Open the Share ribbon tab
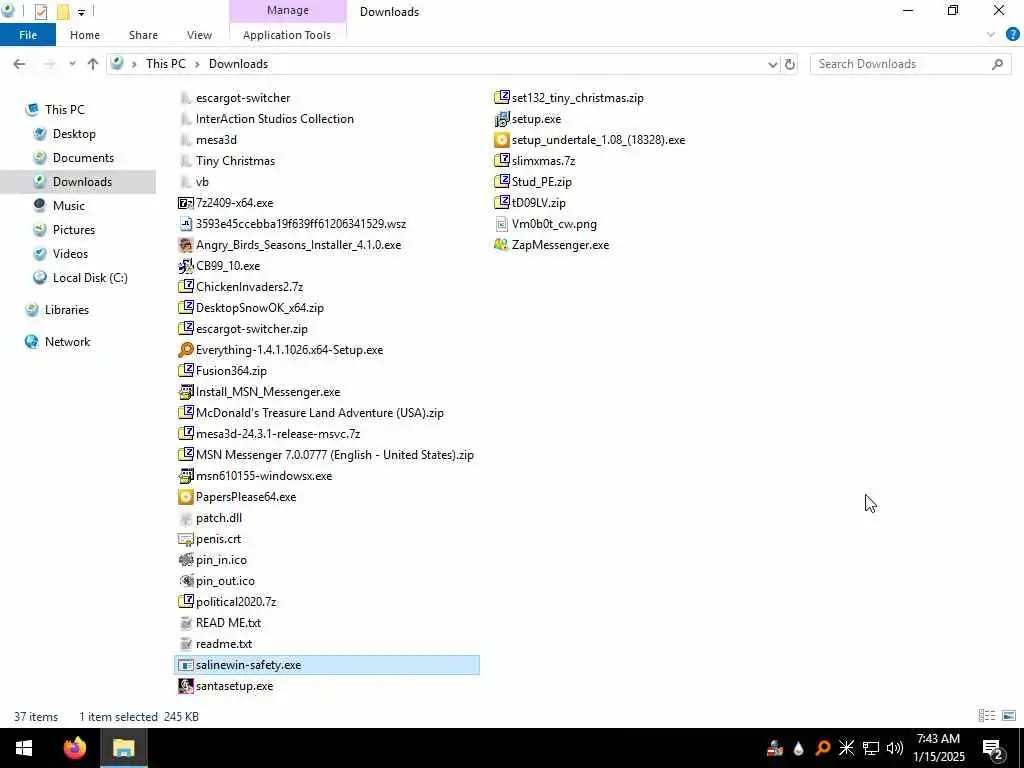 pyautogui.click(x=143, y=35)
